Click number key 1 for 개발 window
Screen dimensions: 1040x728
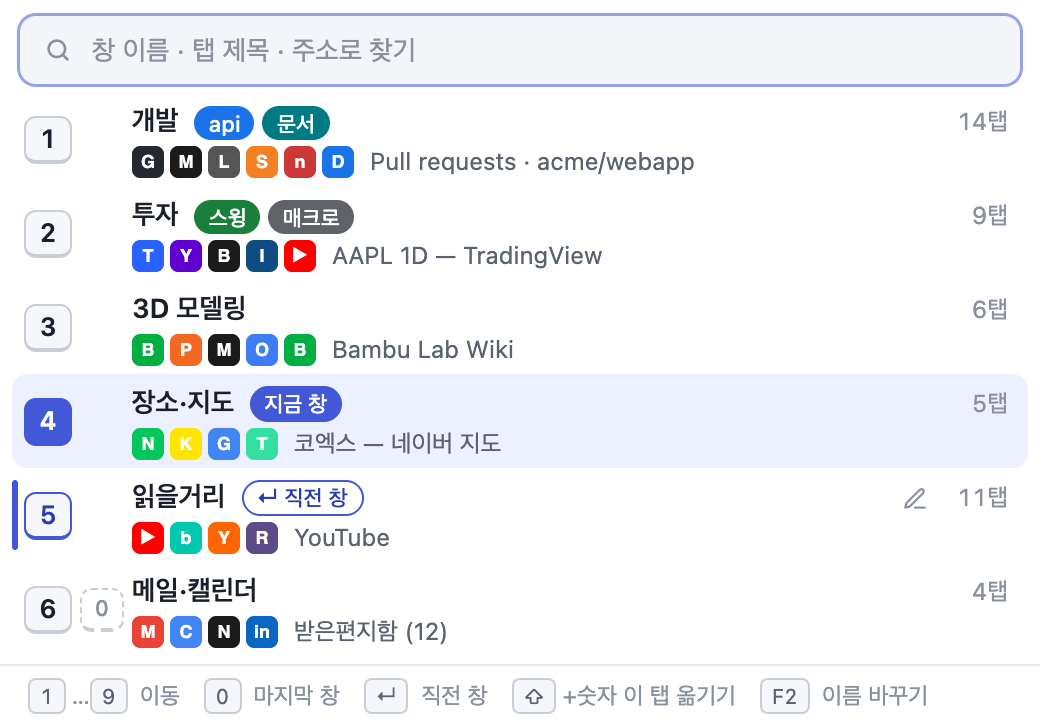click(x=48, y=139)
